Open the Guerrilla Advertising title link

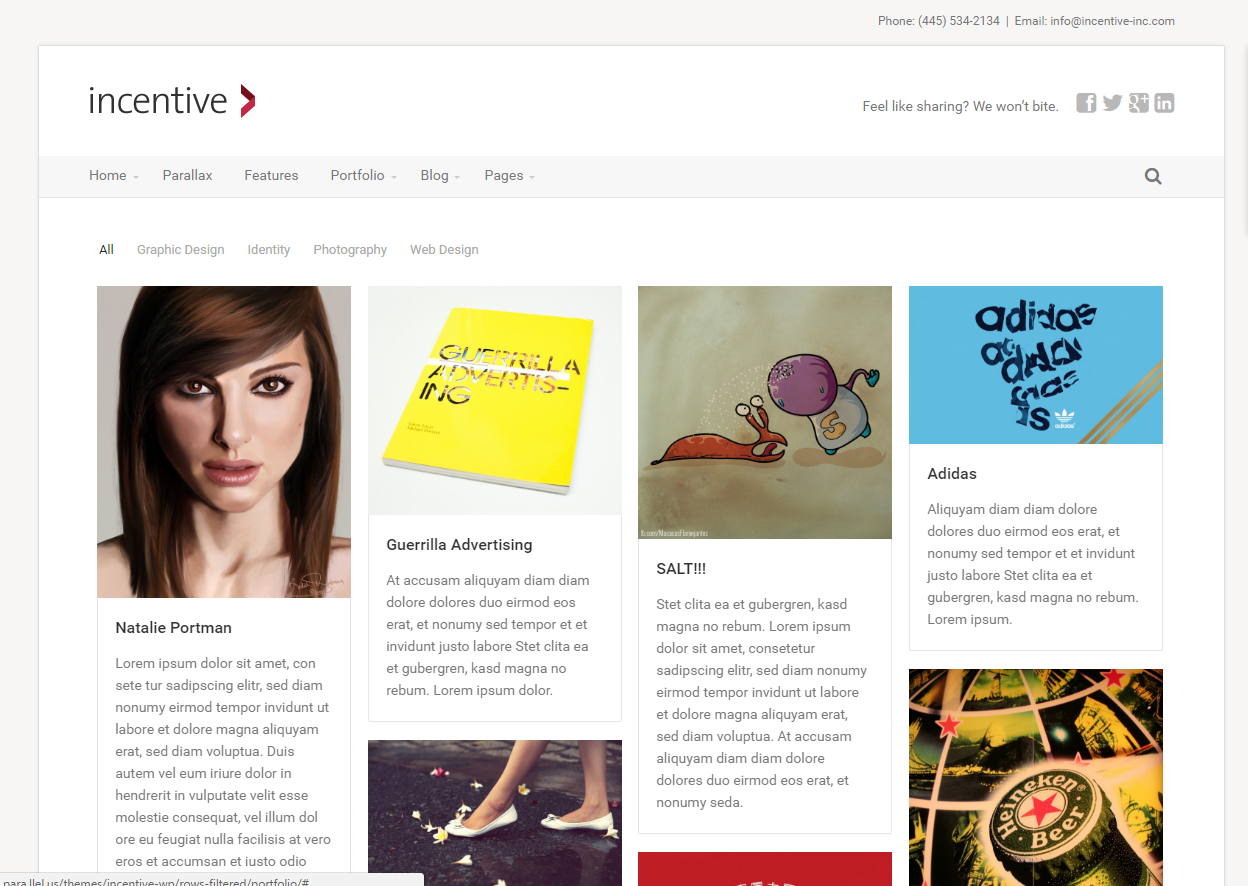pos(459,545)
